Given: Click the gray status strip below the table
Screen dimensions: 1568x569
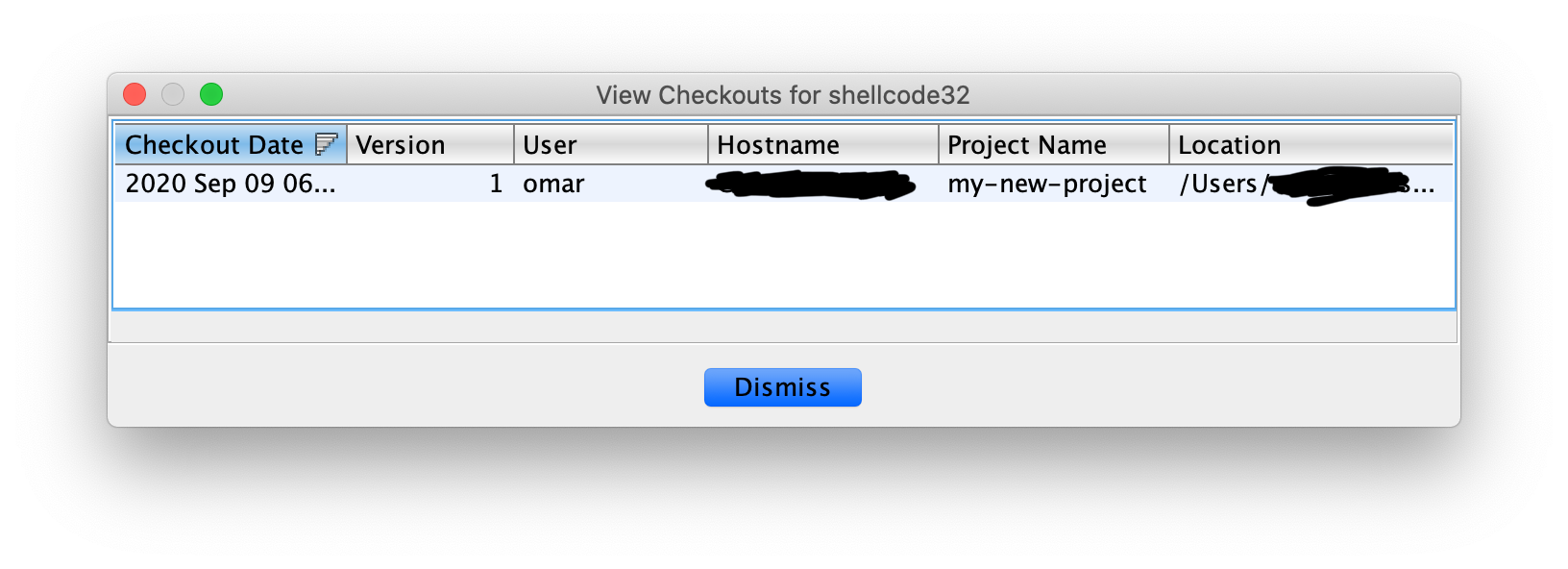Looking at the screenshot, I should 784,327.
